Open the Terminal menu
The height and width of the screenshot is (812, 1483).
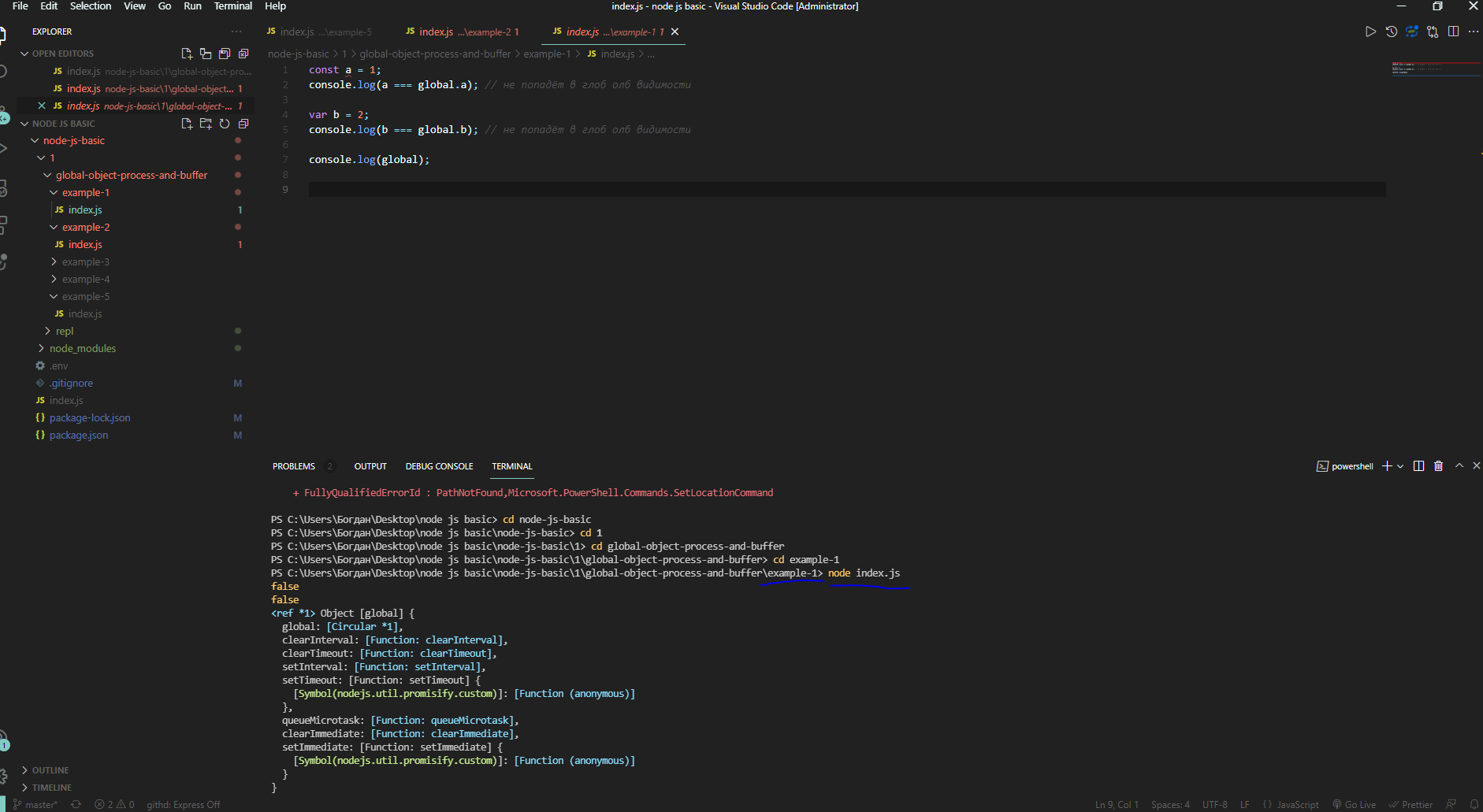(233, 6)
